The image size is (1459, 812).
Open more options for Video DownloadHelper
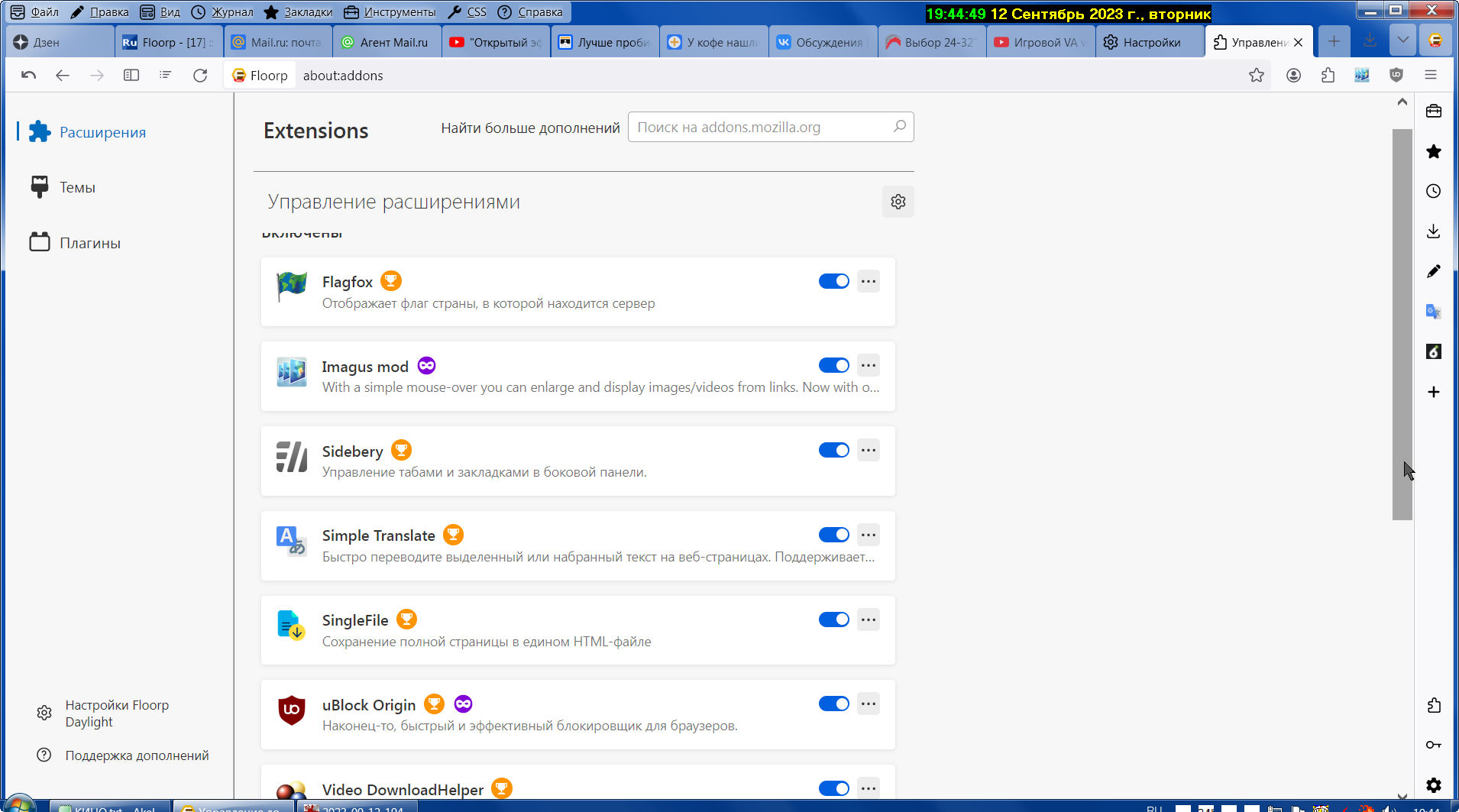[x=869, y=788]
